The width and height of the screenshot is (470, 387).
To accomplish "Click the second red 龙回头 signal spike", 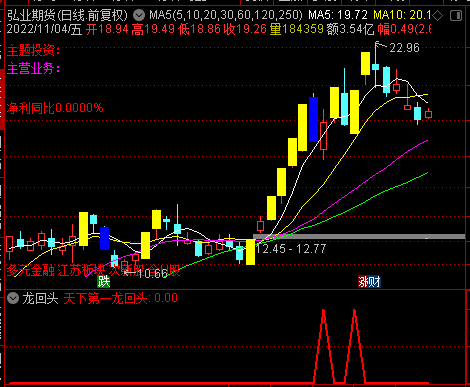I will 354,346.
